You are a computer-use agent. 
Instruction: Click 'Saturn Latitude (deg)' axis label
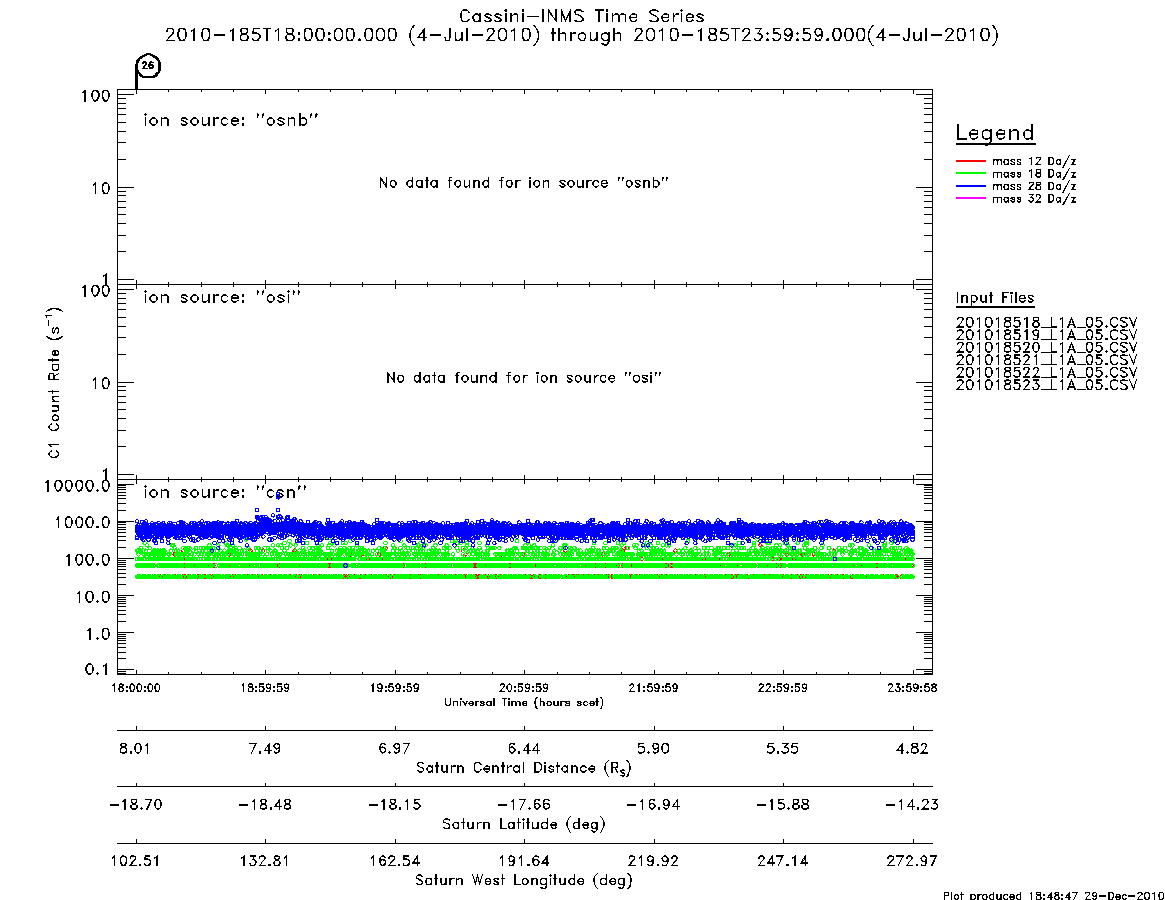pos(524,824)
